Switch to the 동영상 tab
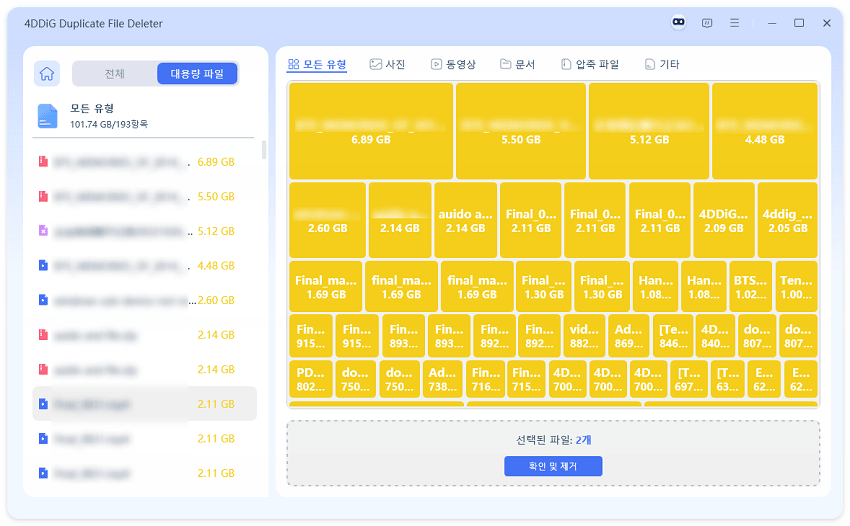Viewport: 850px width, 526px height. pyautogui.click(x=453, y=65)
